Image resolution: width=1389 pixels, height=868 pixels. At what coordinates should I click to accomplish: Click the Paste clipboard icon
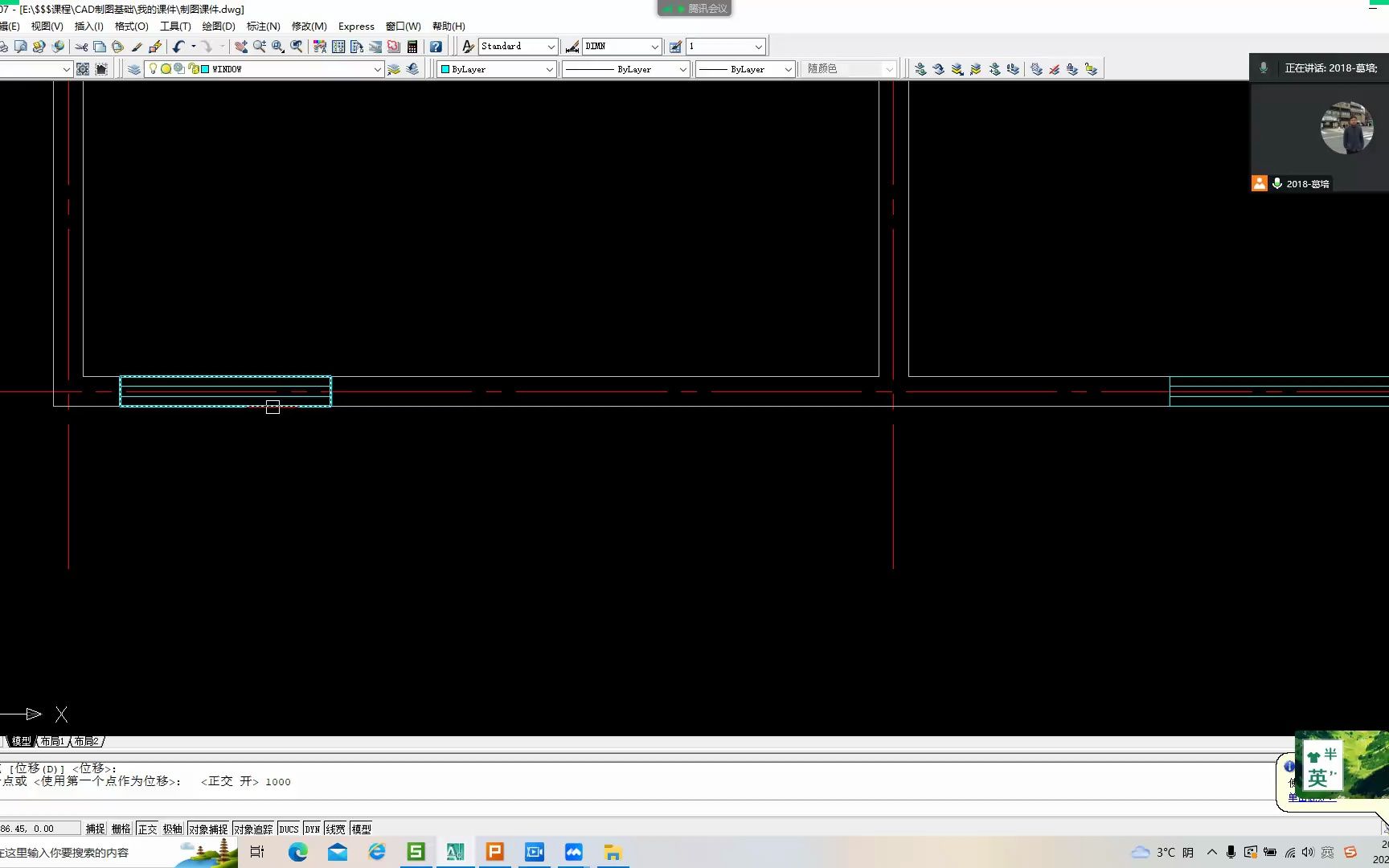(x=117, y=47)
